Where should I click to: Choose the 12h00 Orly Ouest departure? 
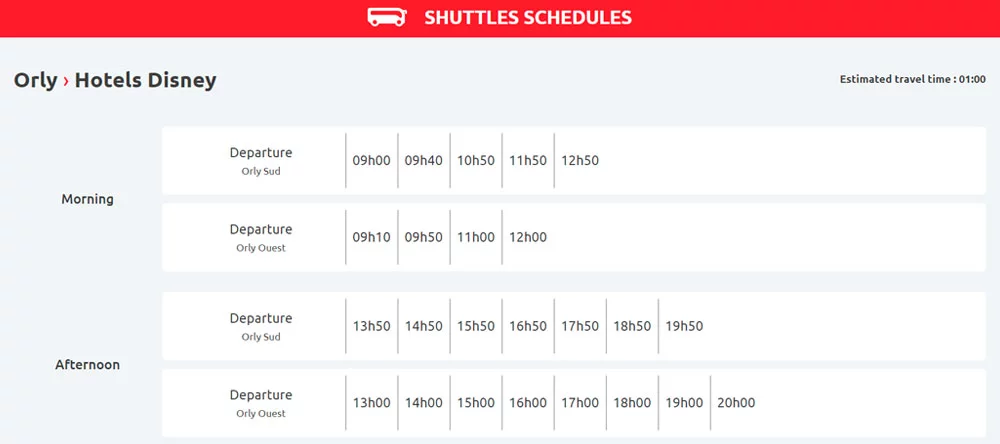click(x=528, y=237)
